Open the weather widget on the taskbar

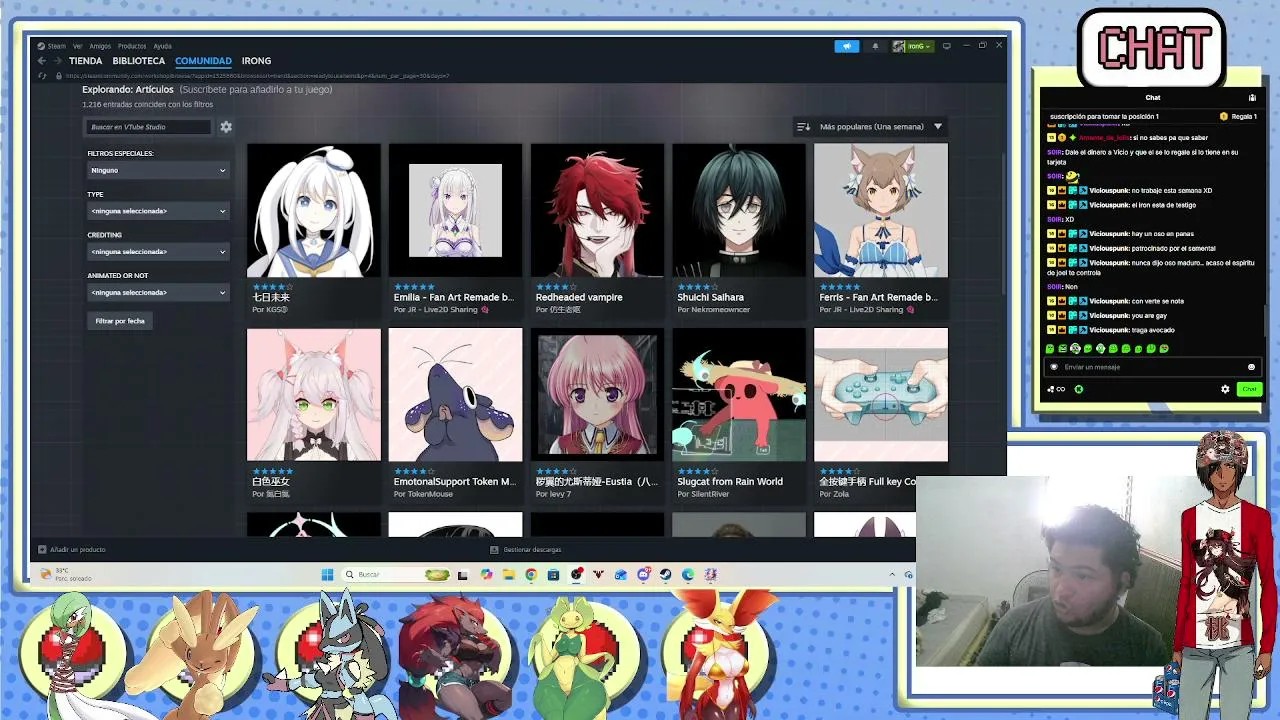tap(66, 574)
